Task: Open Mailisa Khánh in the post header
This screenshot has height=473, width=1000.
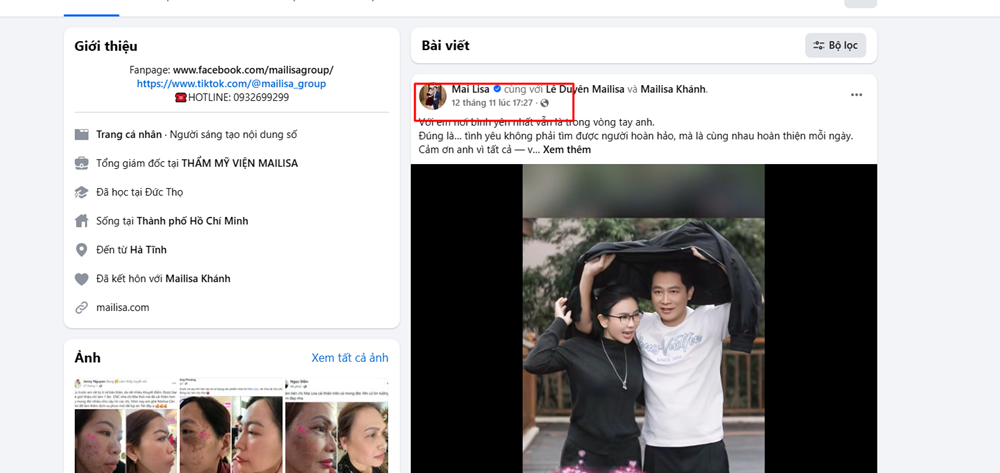Action: point(672,89)
